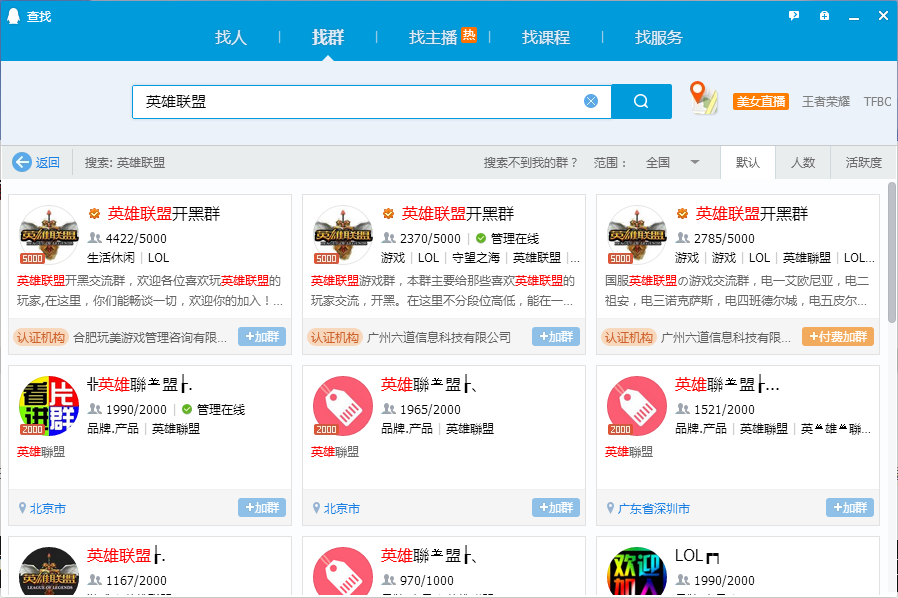Click the 守望之海 tag

pyautogui.click(x=475, y=258)
